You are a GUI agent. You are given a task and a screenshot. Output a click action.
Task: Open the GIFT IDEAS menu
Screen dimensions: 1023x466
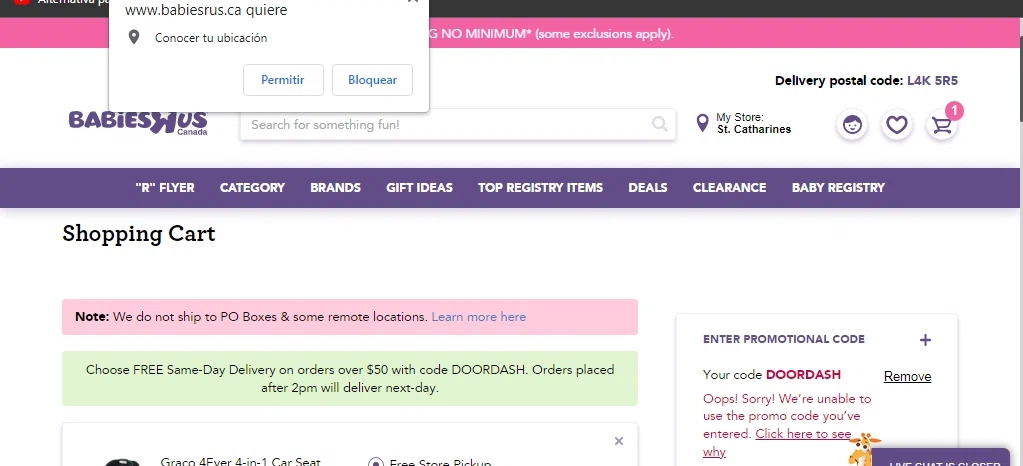[420, 187]
